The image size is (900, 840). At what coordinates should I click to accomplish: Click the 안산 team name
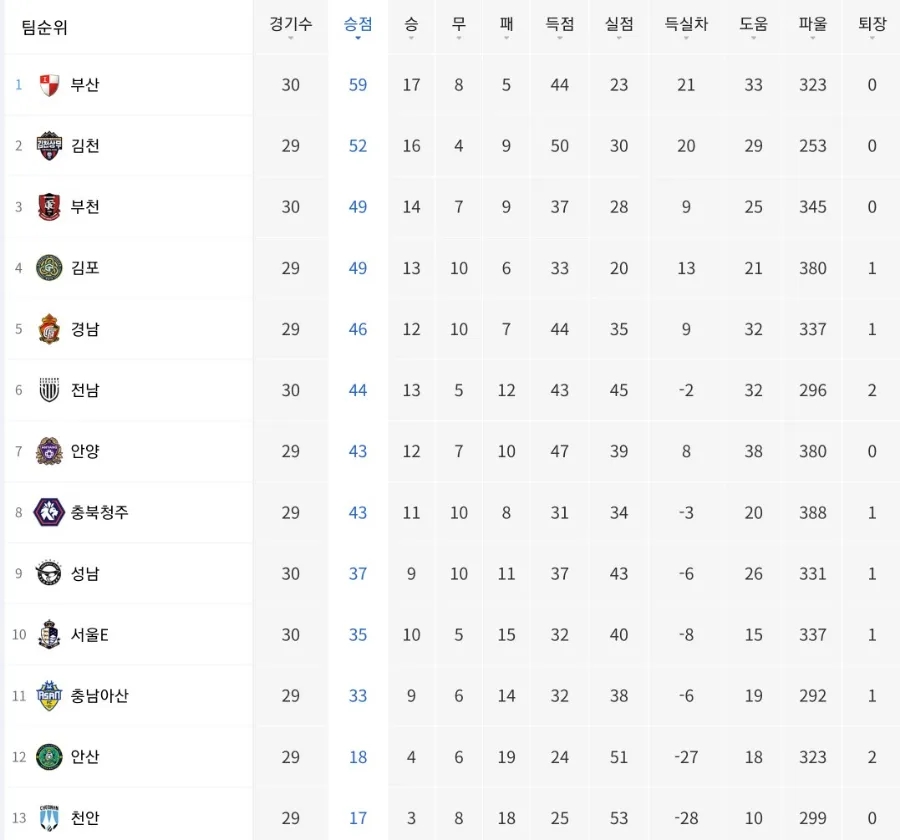click(85, 757)
